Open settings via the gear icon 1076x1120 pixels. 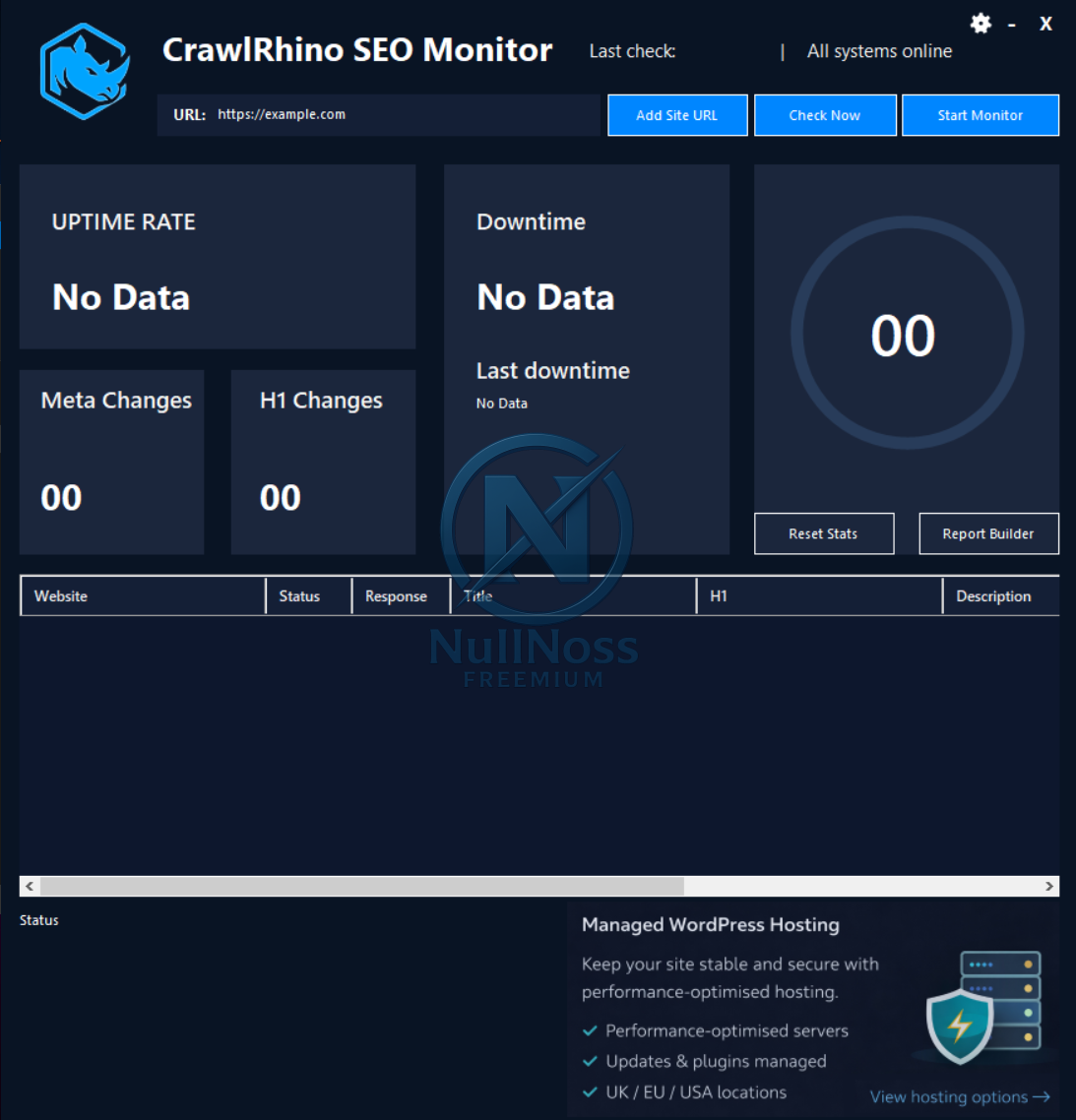point(981,23)
